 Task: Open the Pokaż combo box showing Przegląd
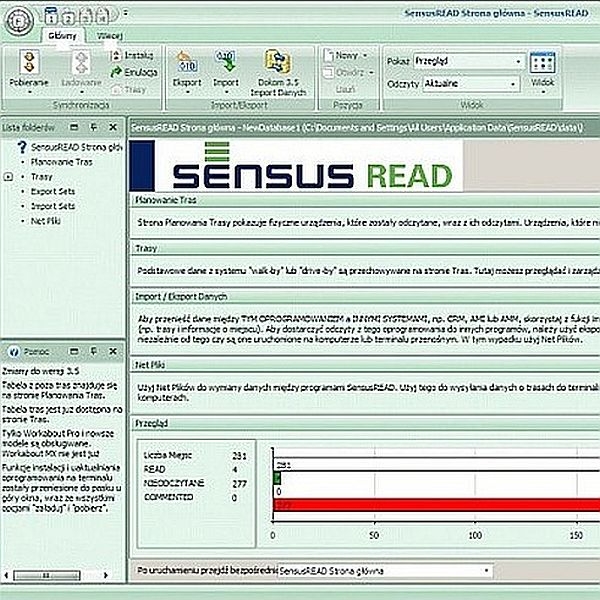pyautogui.click(x=470, y=61)
